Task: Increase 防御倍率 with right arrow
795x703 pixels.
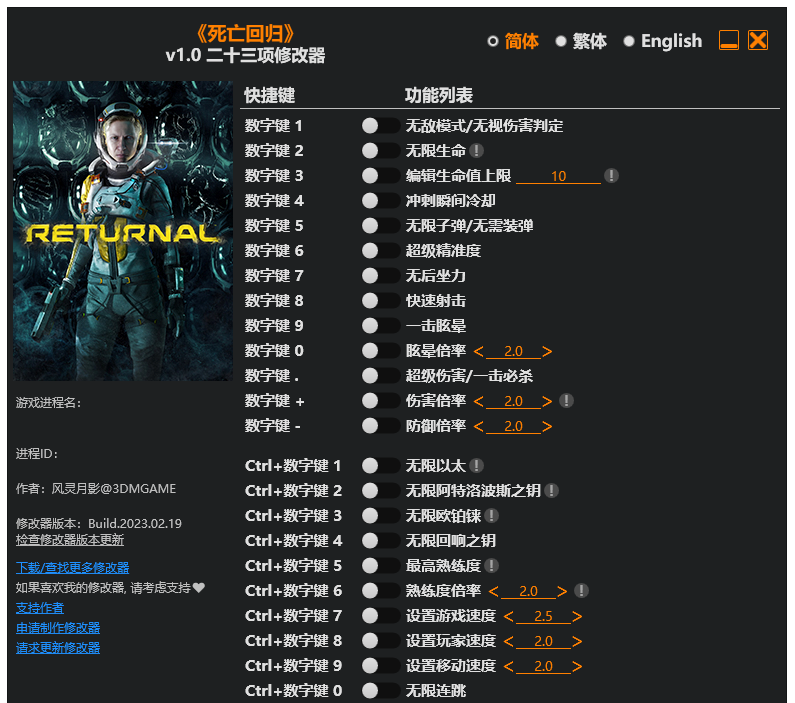Action: coord(547,426)
